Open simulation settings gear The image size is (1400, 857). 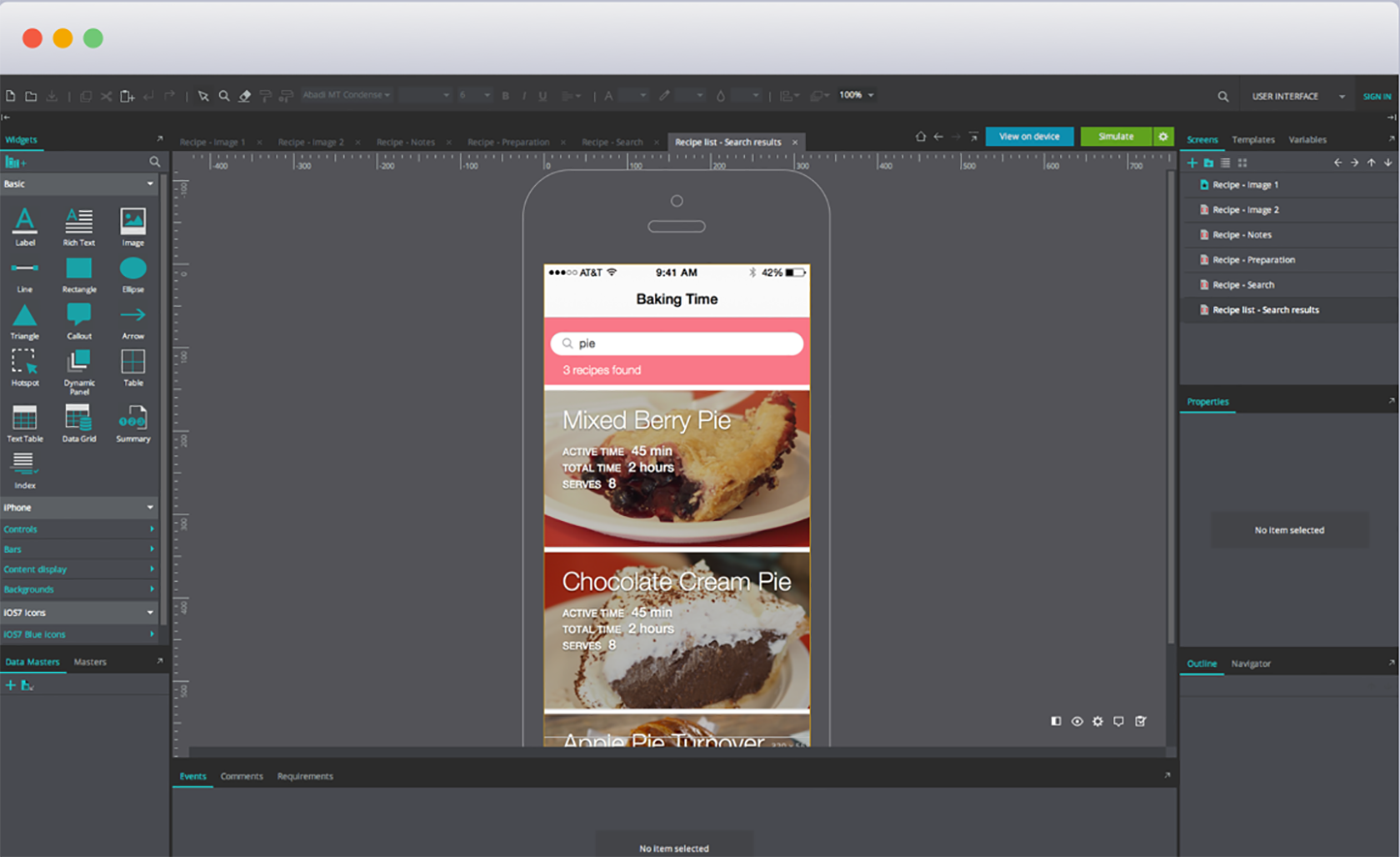pos(1163,137)
